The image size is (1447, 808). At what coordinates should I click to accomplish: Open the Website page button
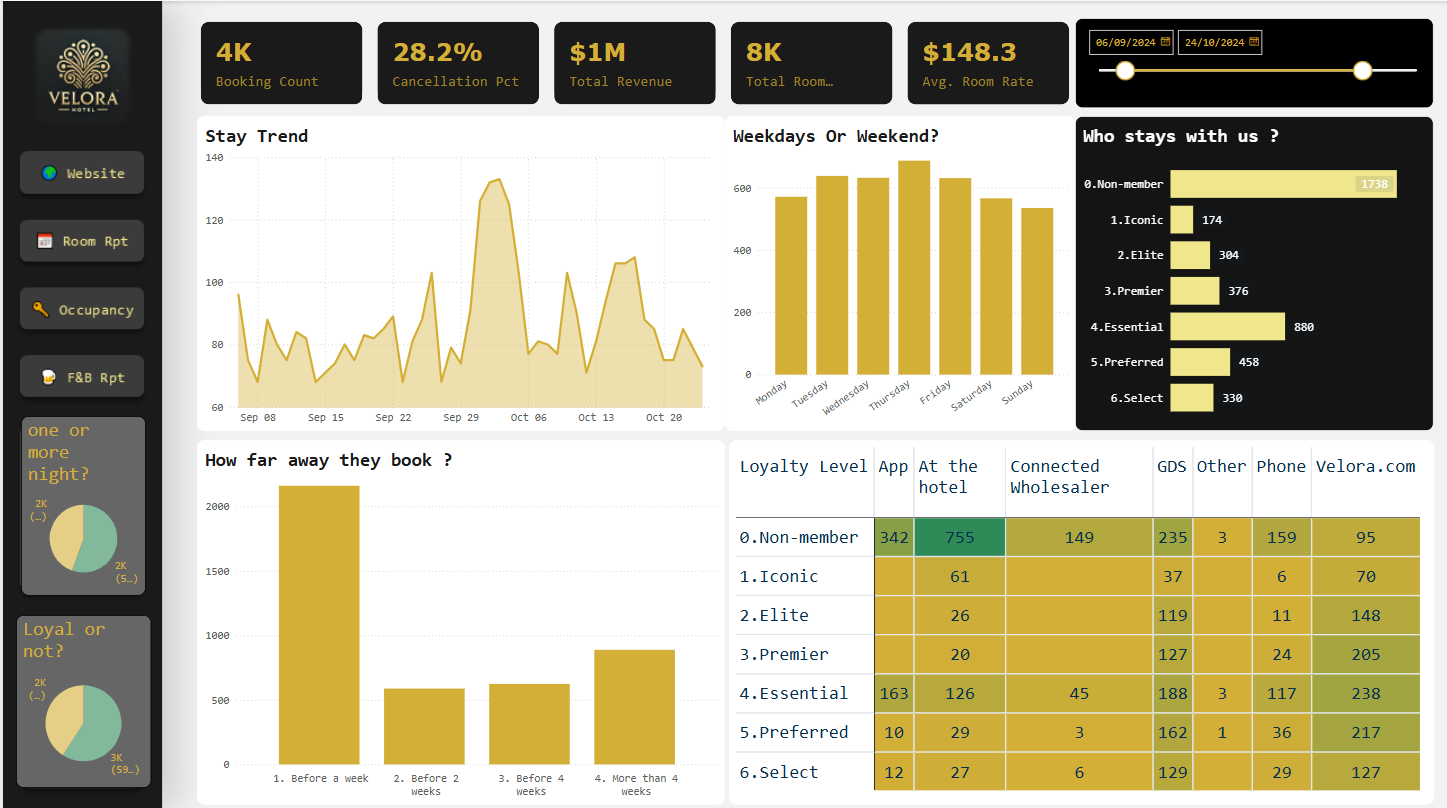coord(82,173)
